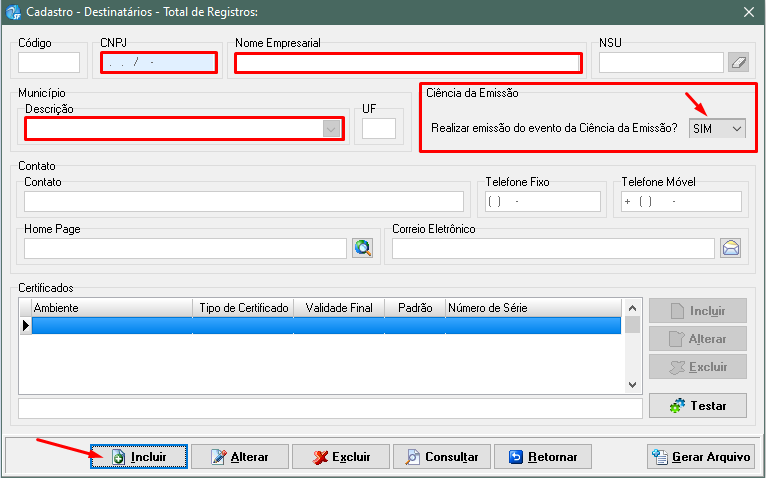Open the Município Descrição dropdown
The height and width of the screenshot is (478, 766).
pyautogui.click(x=331, y=129)
